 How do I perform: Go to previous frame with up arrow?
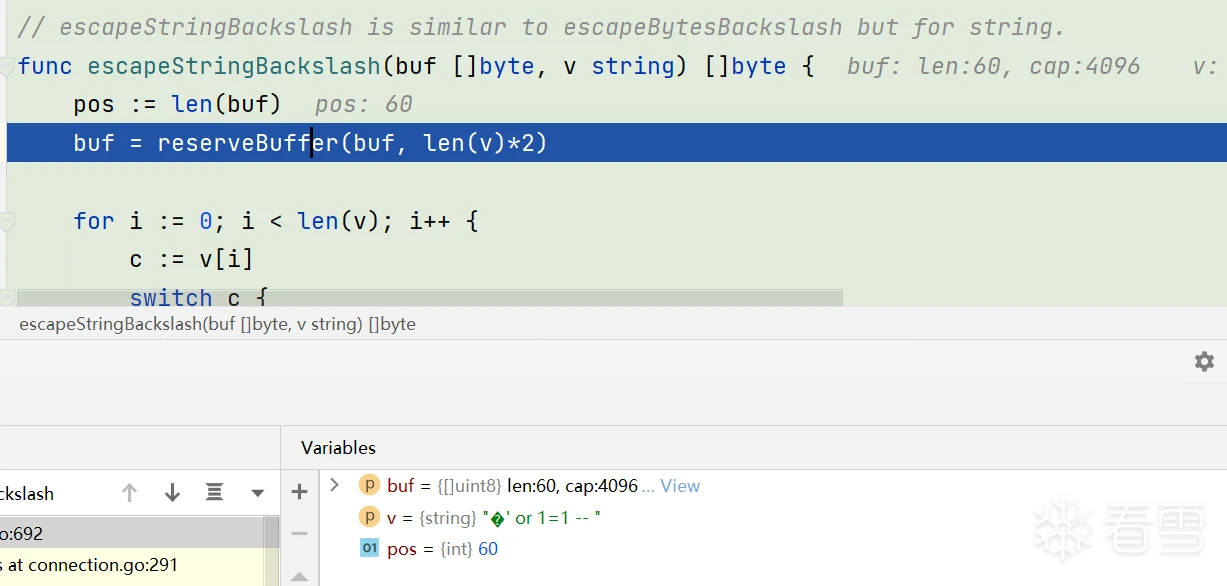point(129,492)
